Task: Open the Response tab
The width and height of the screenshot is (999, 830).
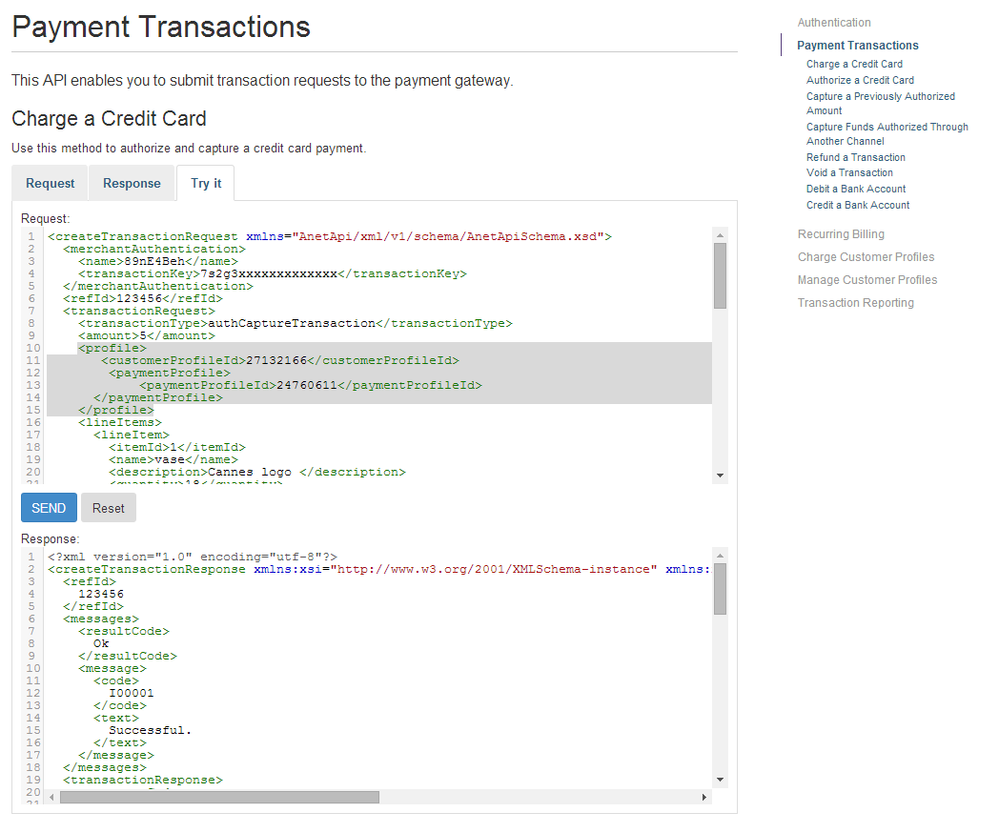Action: point(132,183)
